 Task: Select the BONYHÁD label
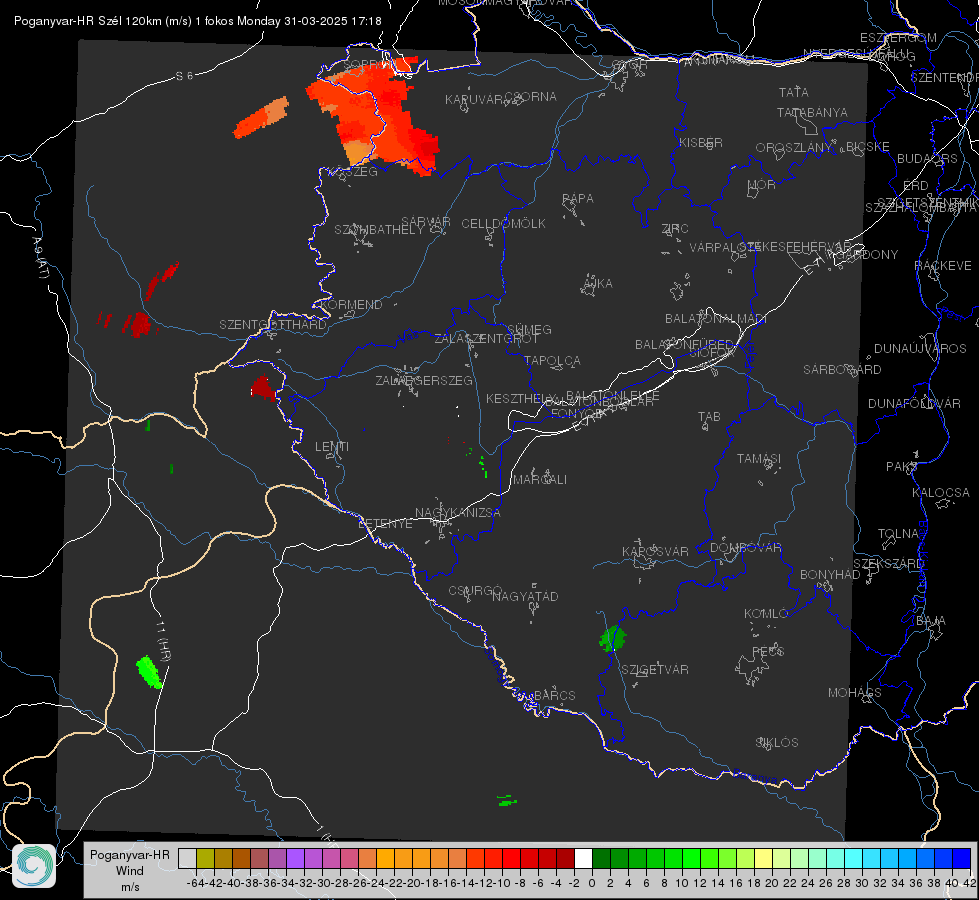pos(830,575)
